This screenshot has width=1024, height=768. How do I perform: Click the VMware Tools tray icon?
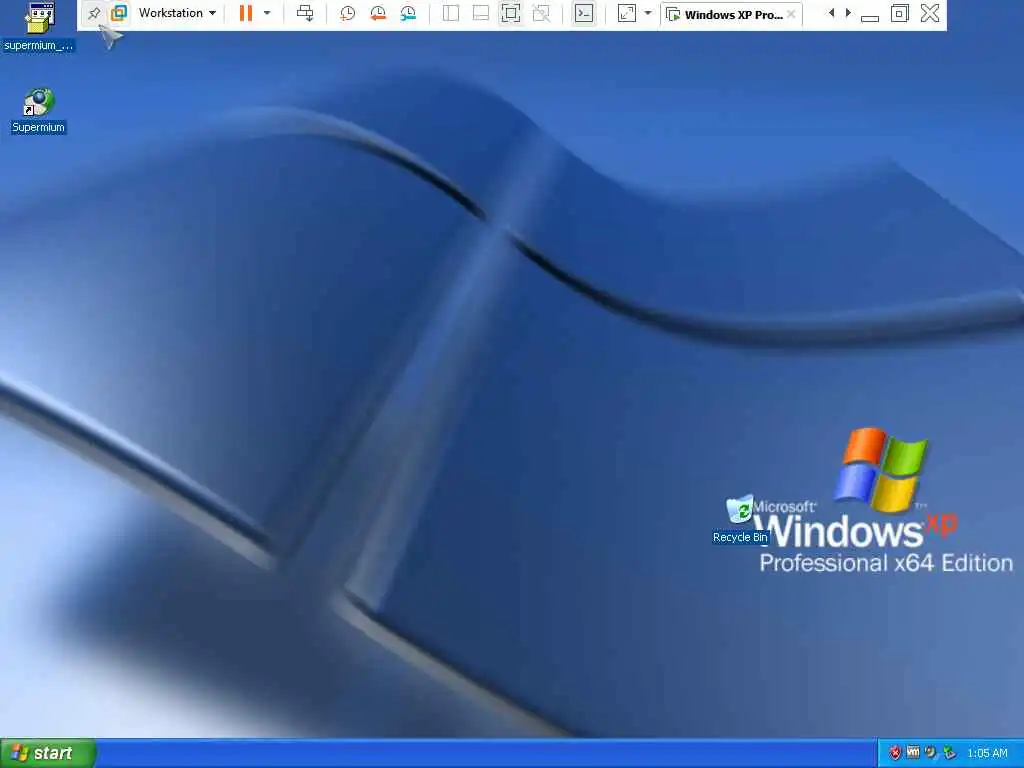(x=913, y=753)
